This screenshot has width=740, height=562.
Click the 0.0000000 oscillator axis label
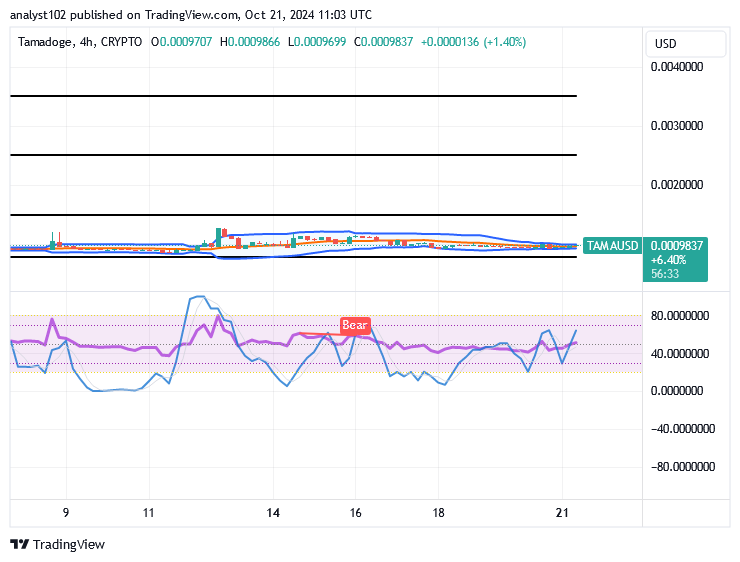677,391
